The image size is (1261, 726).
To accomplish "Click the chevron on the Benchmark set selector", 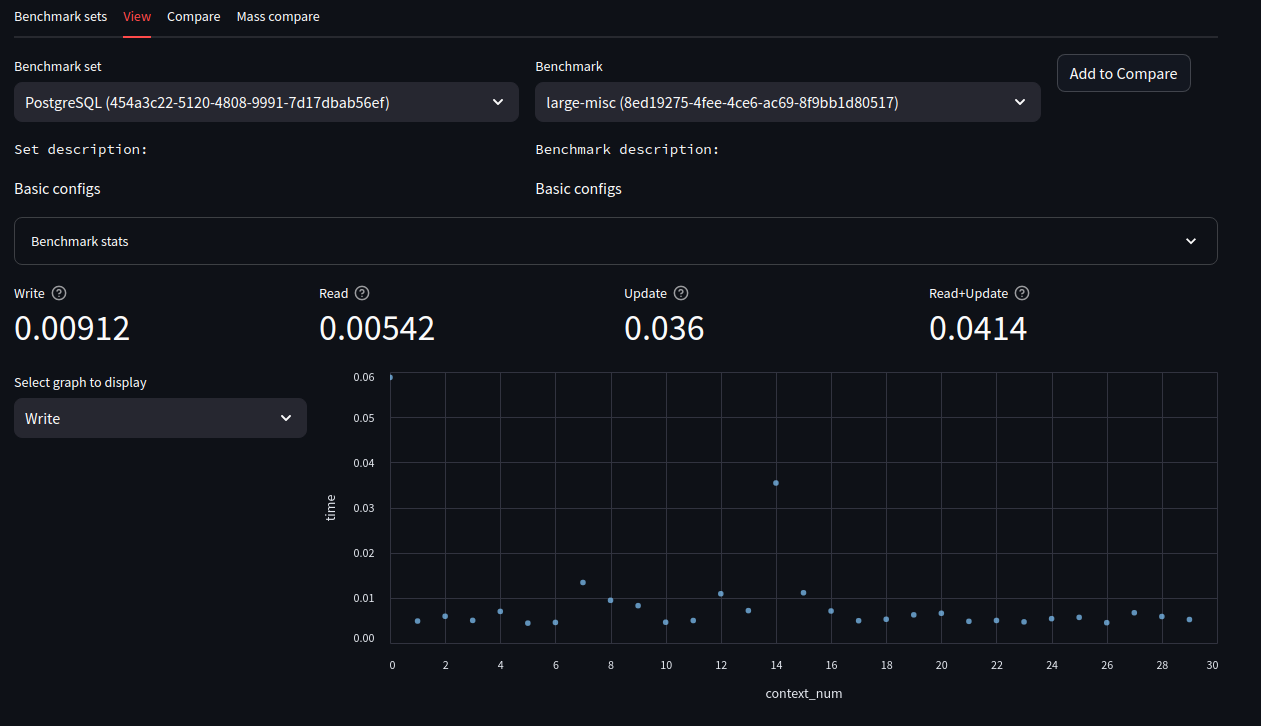I will click(x=497, y=101).
